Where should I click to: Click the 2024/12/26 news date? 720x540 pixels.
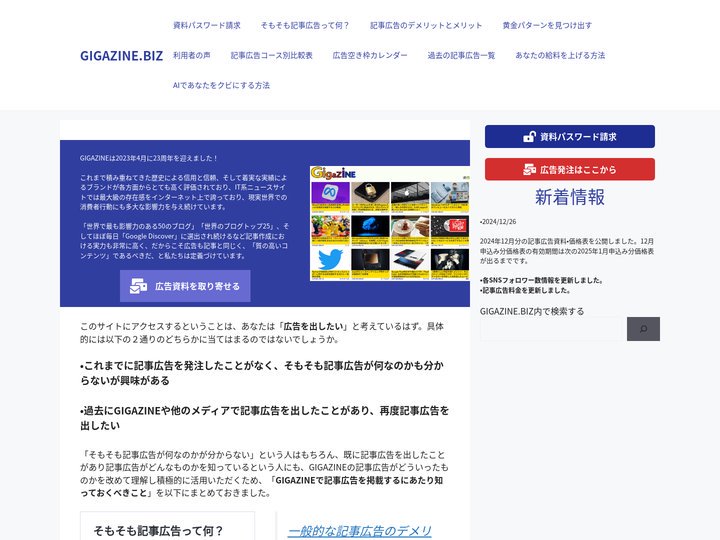tap(498, 221)
